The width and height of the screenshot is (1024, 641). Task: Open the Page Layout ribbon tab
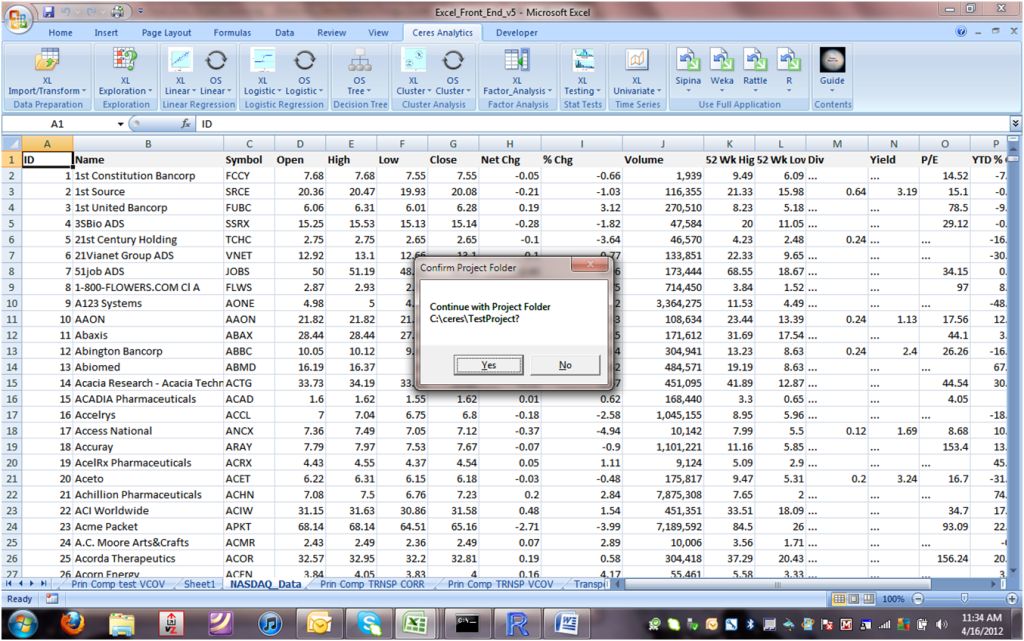(167, 33)
